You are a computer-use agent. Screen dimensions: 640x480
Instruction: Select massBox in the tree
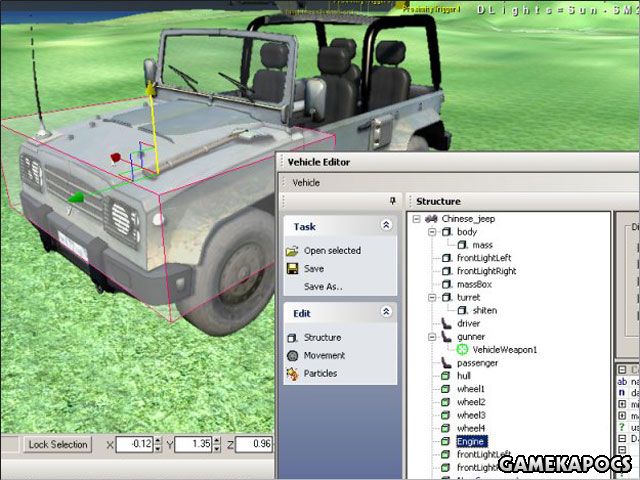474,284
